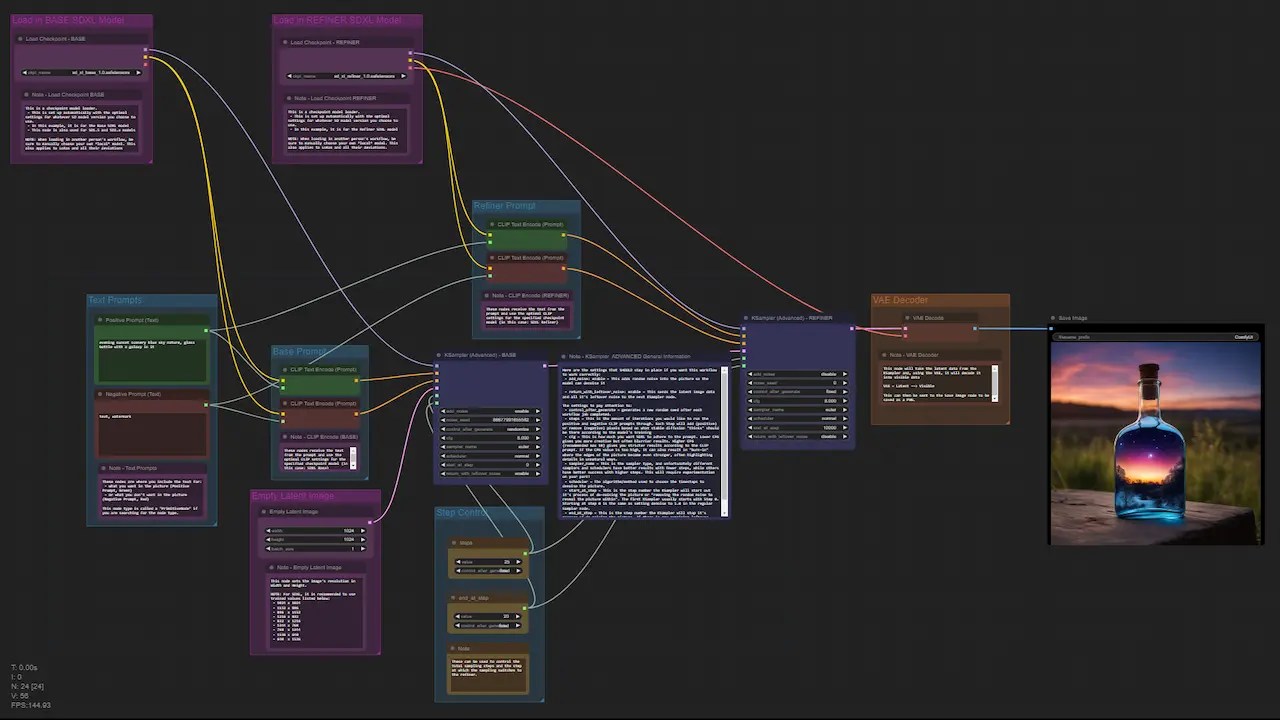The width and height of the screenshot is (1280, 720).
Task: Open the ckpt_name selector in Load Checkpoint BASE
Action: 80,71
